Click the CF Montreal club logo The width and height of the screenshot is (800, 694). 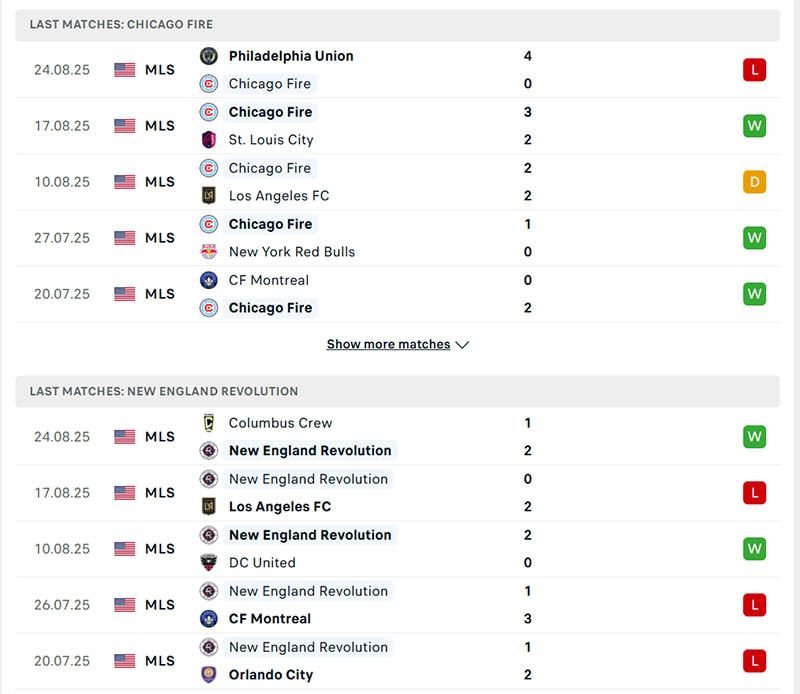209,280
